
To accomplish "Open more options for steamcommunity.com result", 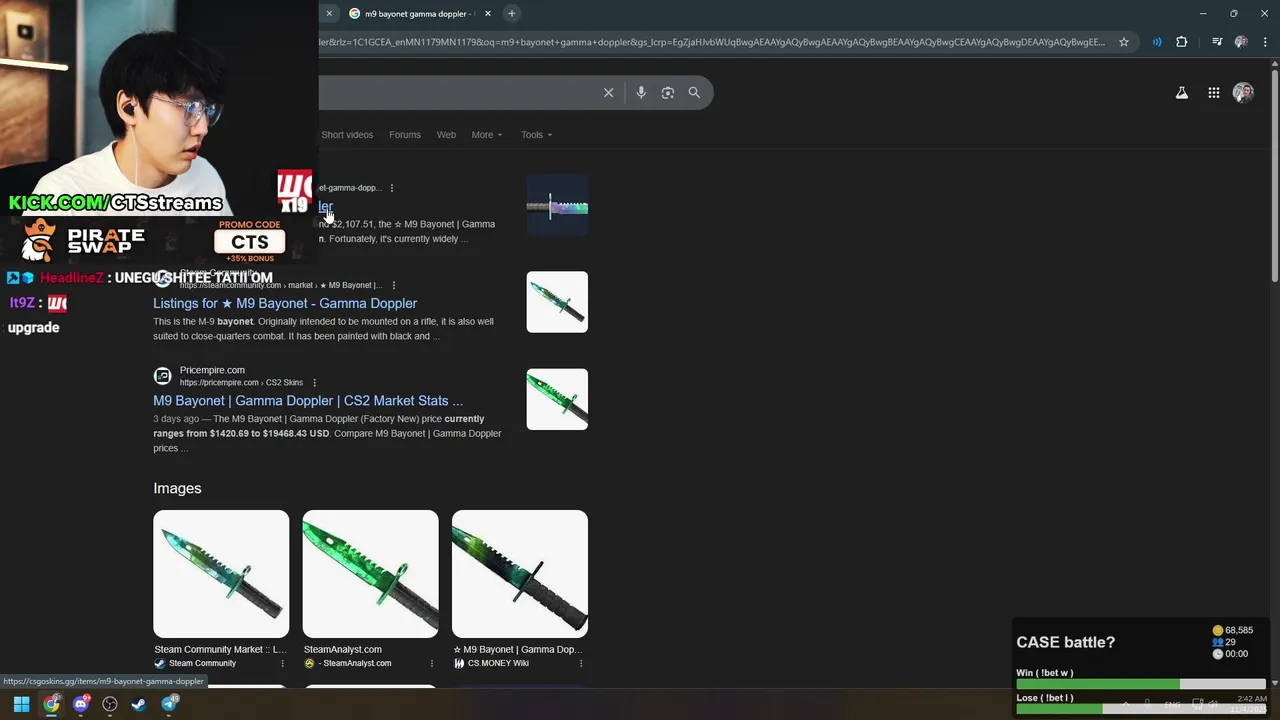I will point(394,285).
